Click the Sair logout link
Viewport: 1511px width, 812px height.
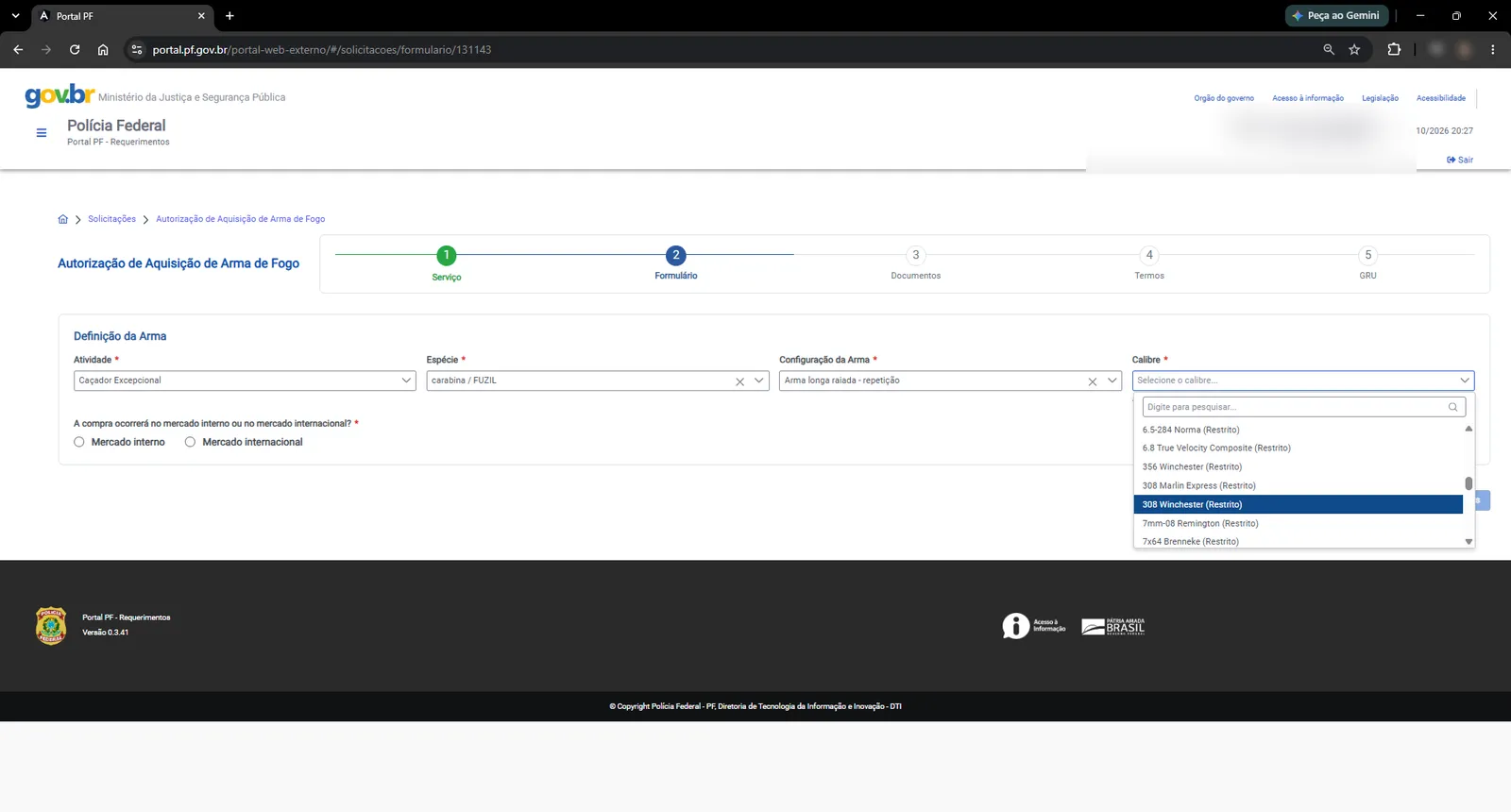click(x=1460, y=160)
